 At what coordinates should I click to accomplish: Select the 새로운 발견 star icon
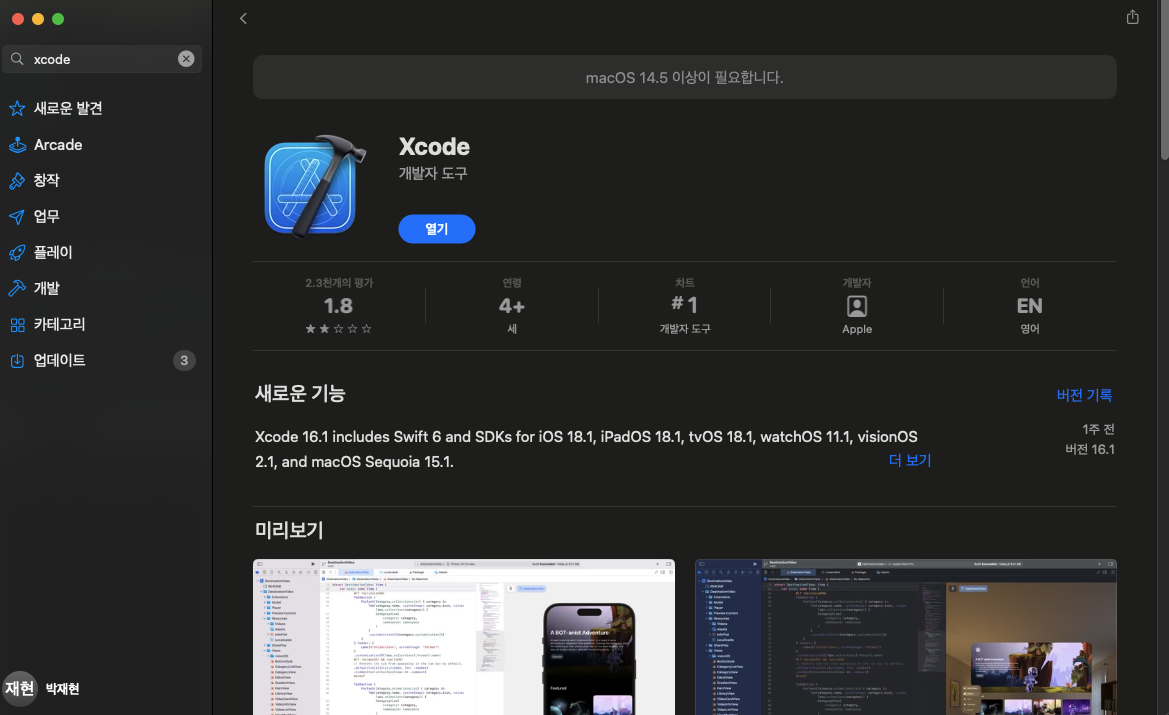[17, 109]
